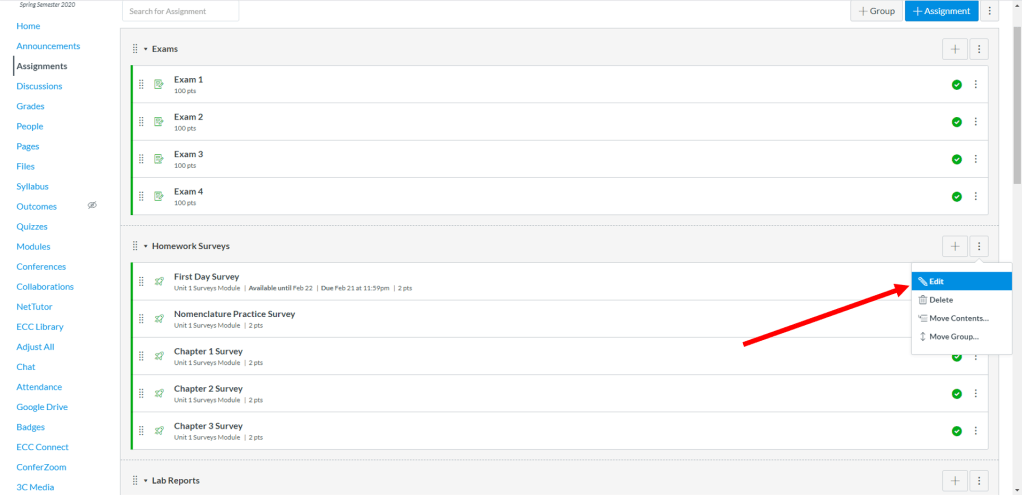Click plus icon in Lab Reports group

(x=954, y=481)
